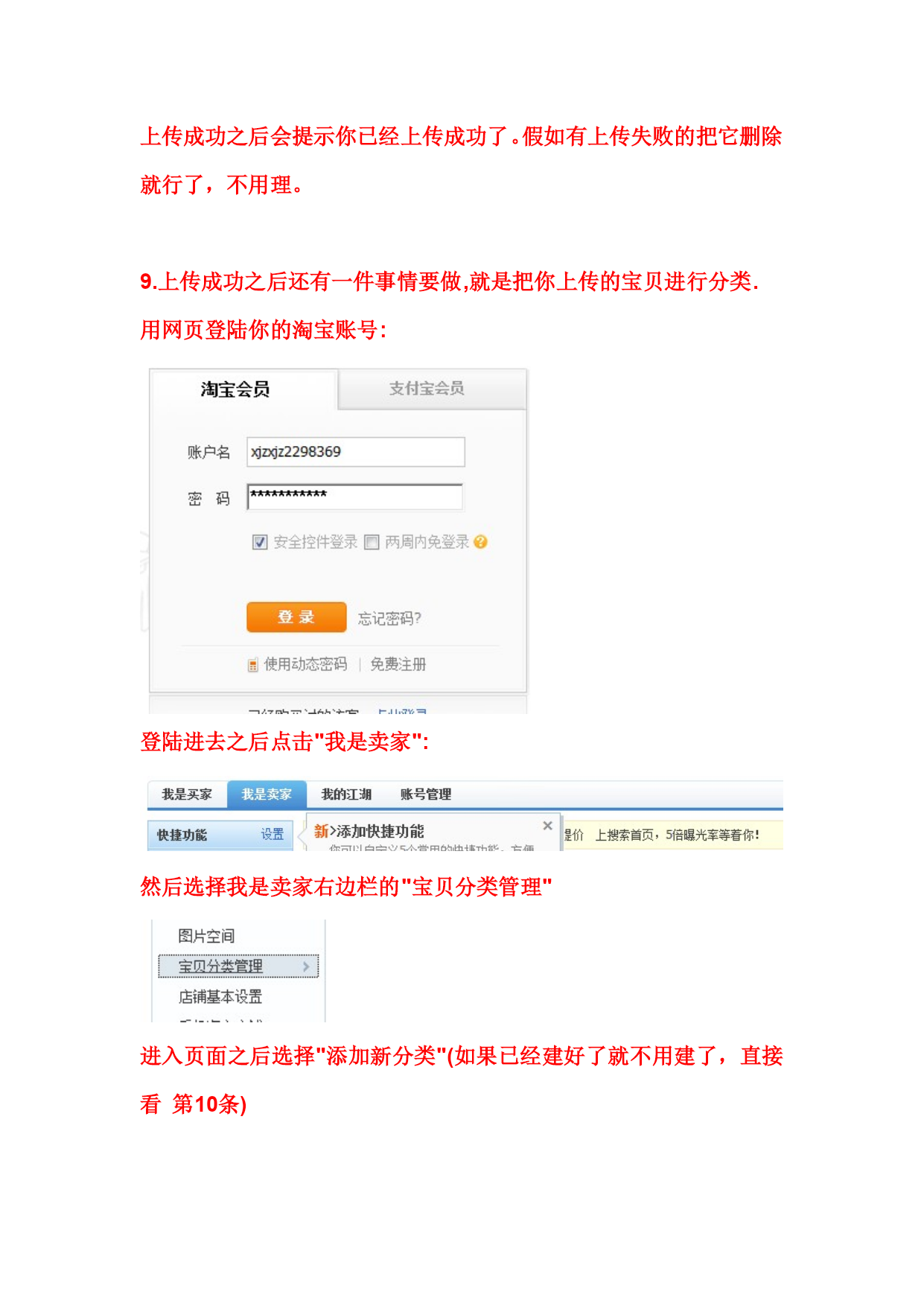Click the dynamic password phone icon
Image resolution: width=924 pixels, height=1306 pixels.
click(x=253, y=664)
